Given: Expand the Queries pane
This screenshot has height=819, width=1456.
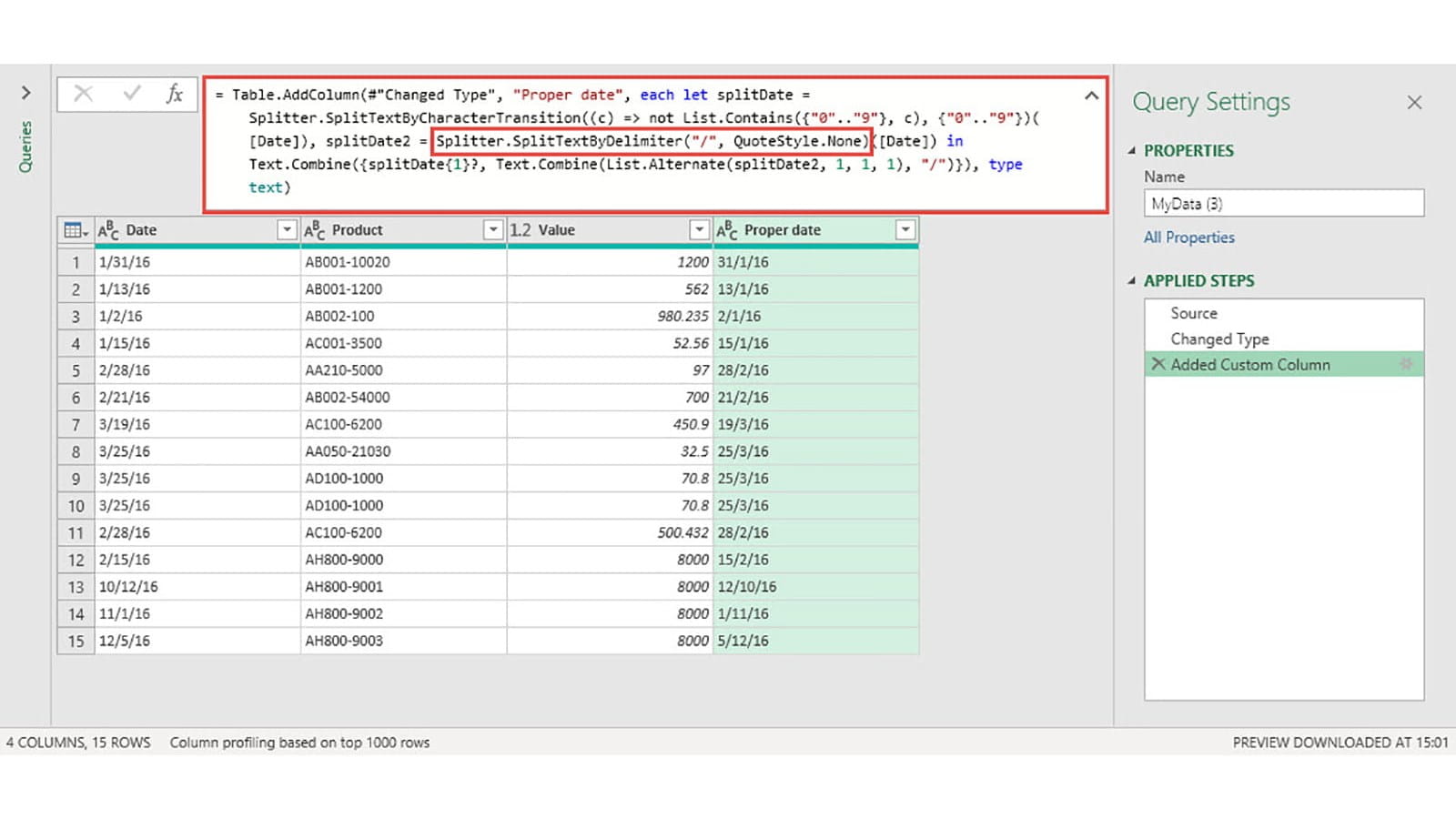Looking at the screenshot, I should pos(25,93).
